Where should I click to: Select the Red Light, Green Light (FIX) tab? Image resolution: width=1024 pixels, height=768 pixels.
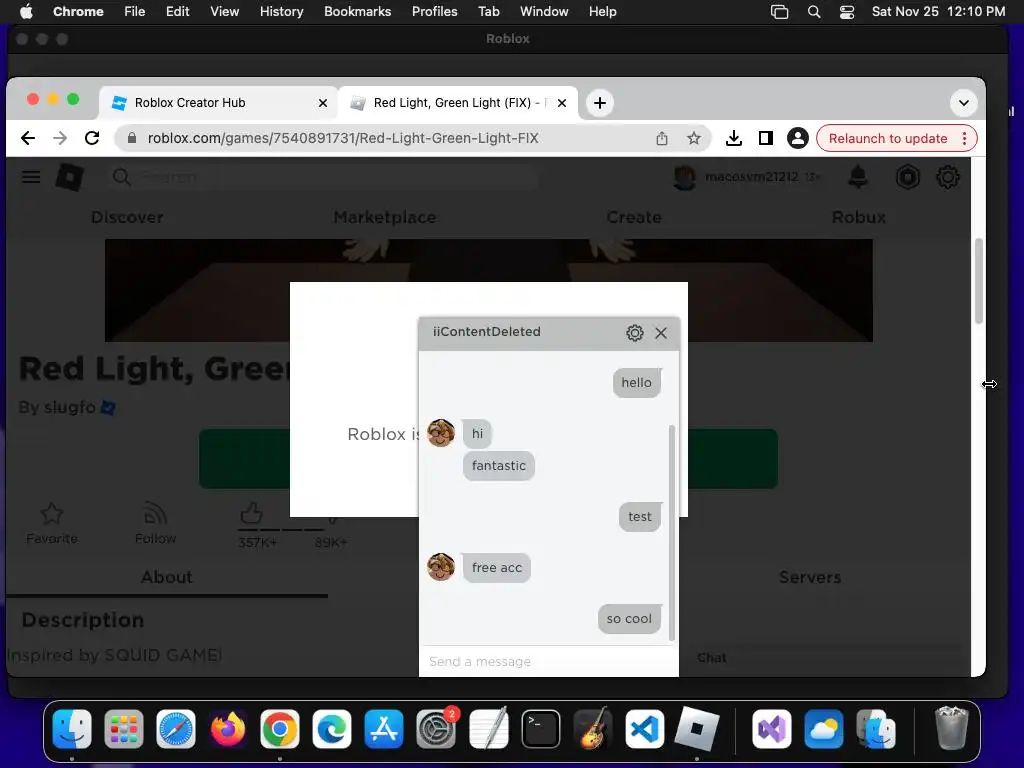coord(457,103)
